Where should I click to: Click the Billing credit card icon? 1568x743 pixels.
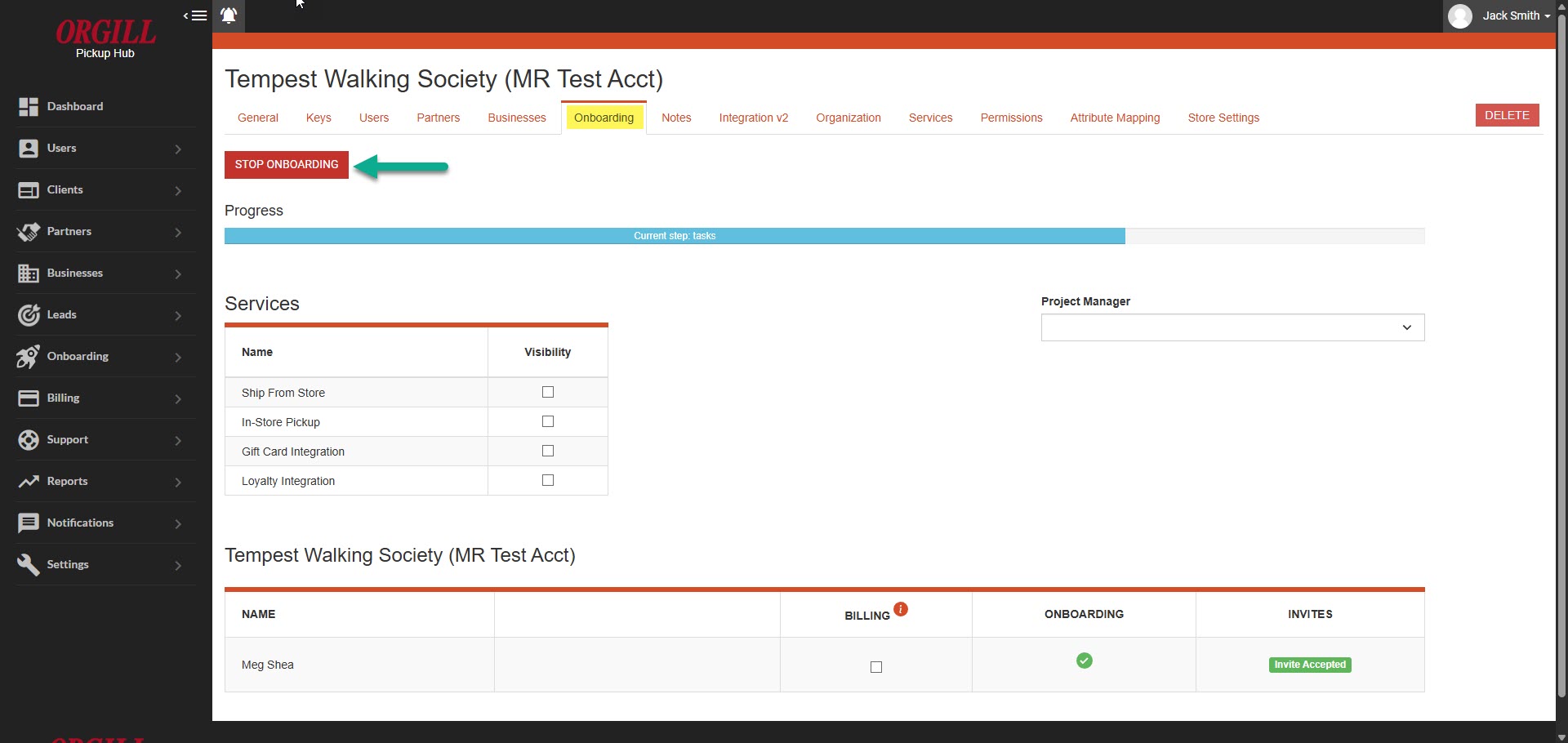29,398
